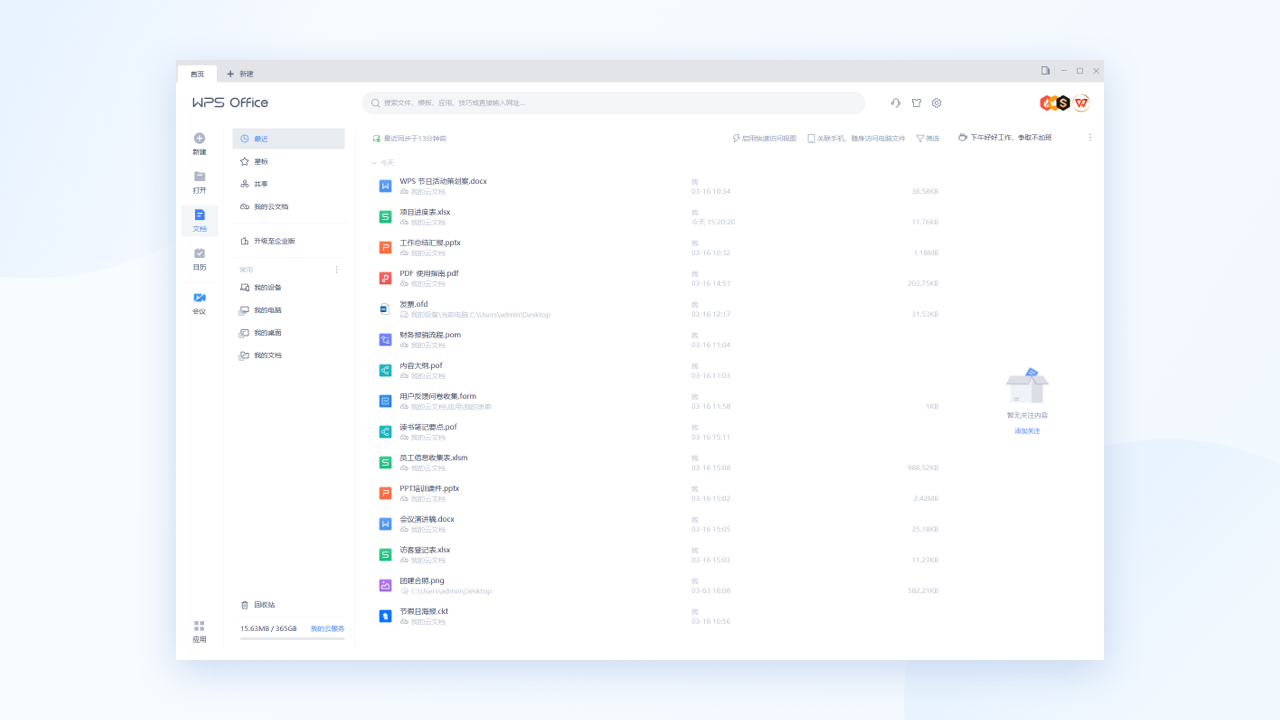Viewport: 1280px width, 720px height.
Task: Click the path C:\Users\admin\Desktop under 团建合照.png
Action: click(451, 591)
